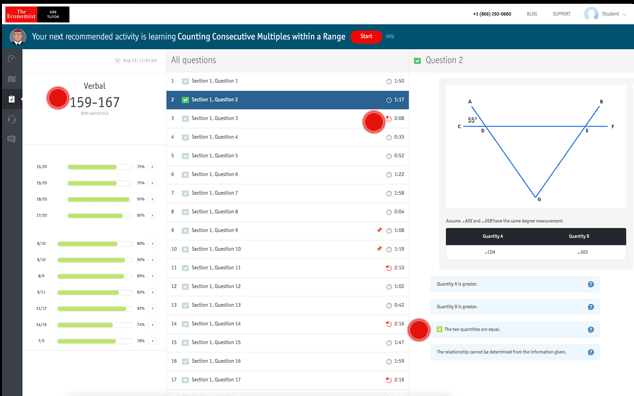Viewport: 634px width, 396px height.
Task: Open the dashboard gauge icon in sidebar
Action: (12, 59)
